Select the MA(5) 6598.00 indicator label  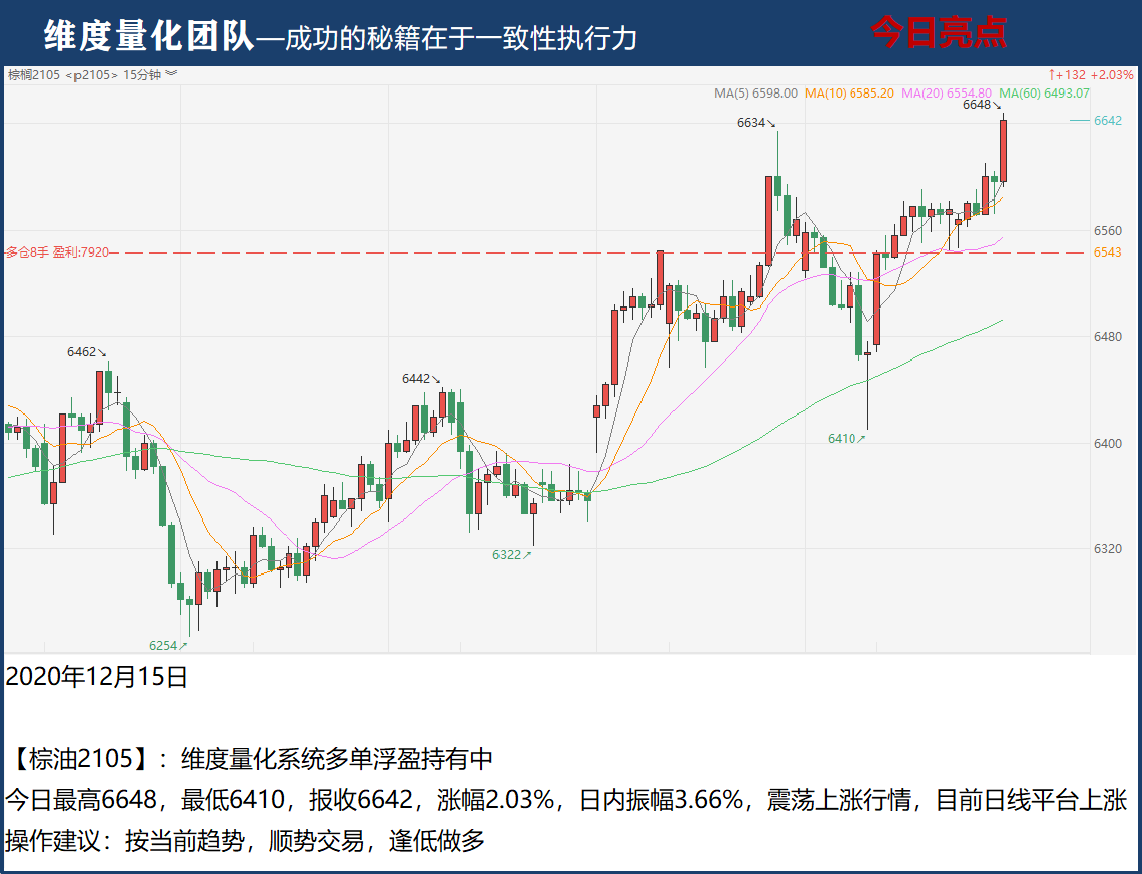[755, 93]
